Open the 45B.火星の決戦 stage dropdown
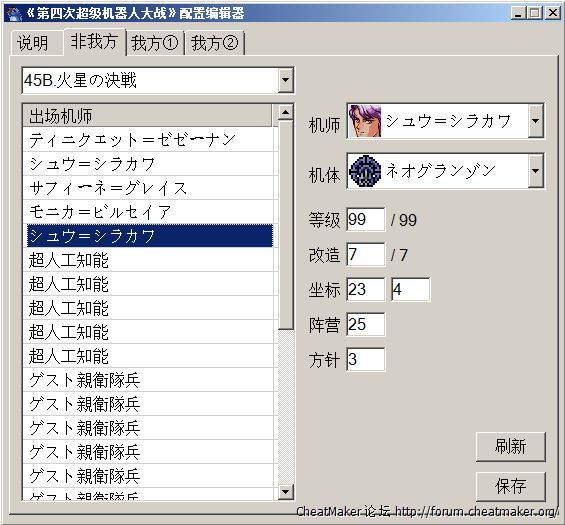565x525 pixels. [x=285, y=80]
